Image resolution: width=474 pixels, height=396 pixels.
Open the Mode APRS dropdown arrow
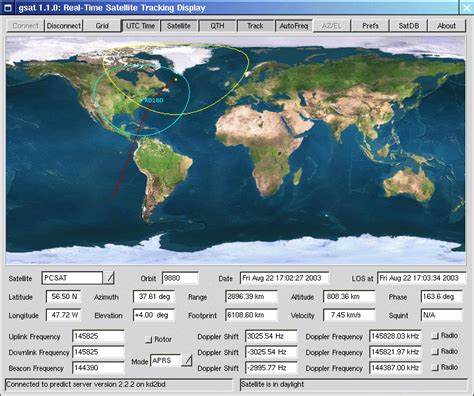point(187,361)
